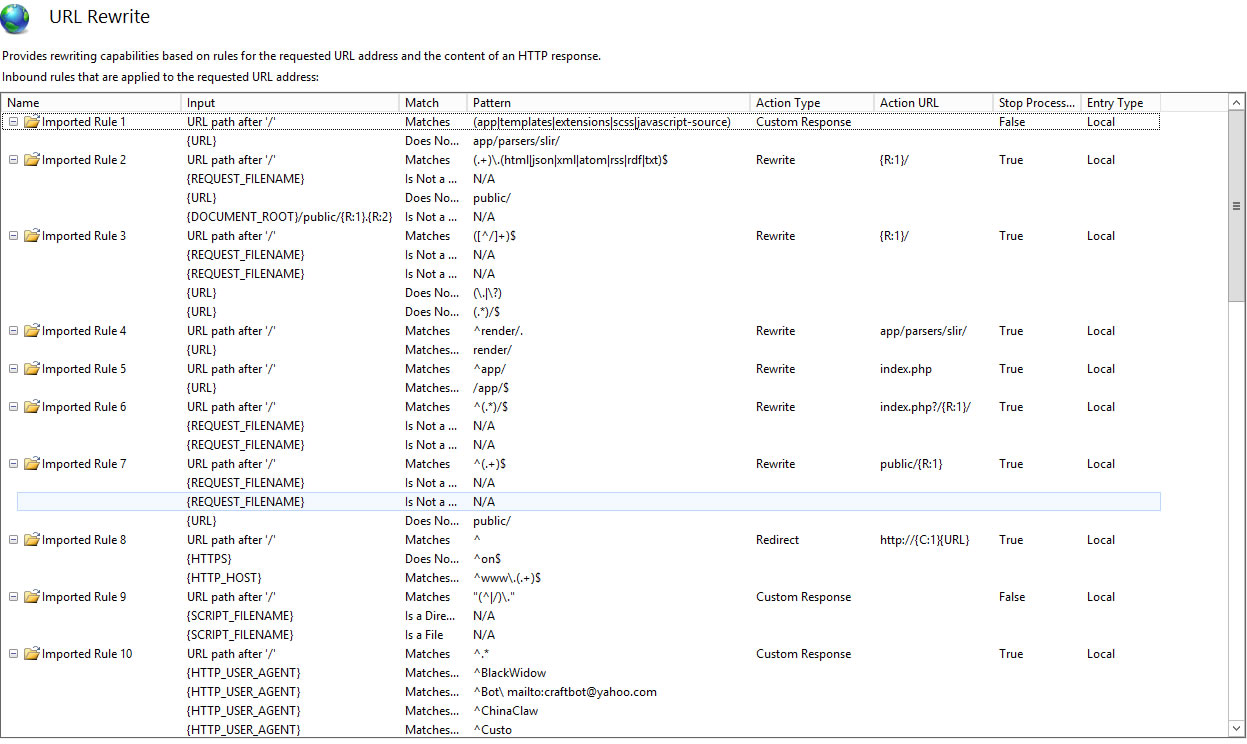Click the '{HTTPS}' condition input
This screenshot has width=1247, height=744.
pyautogui.click(x=209, y=559)
